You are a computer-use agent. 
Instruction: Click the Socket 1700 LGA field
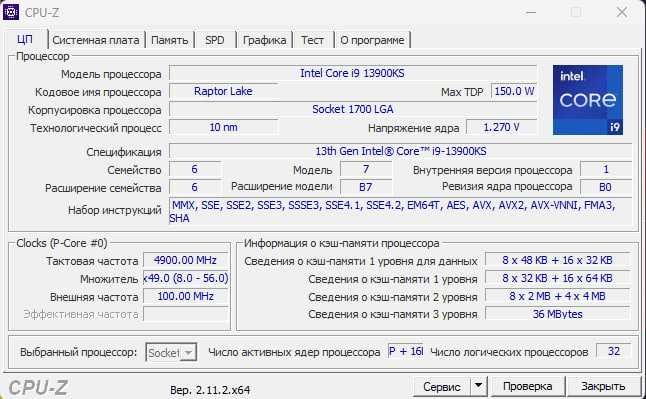[x=353, y=109]
